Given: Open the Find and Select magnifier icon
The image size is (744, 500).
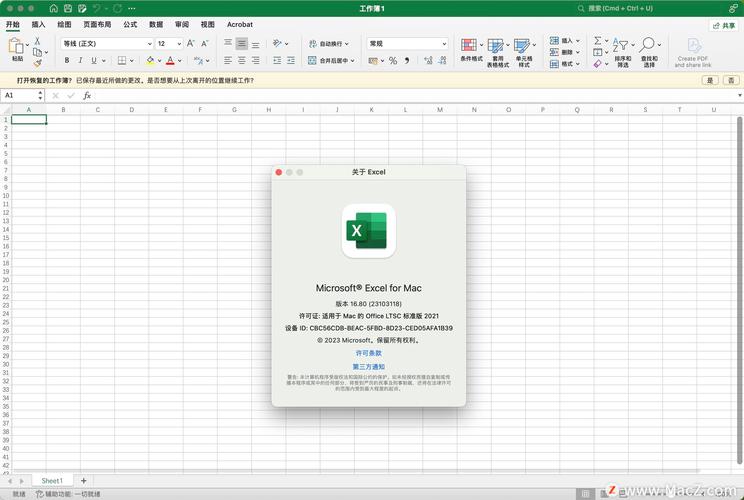Looking at the screenshot, I should coord(647,45).
